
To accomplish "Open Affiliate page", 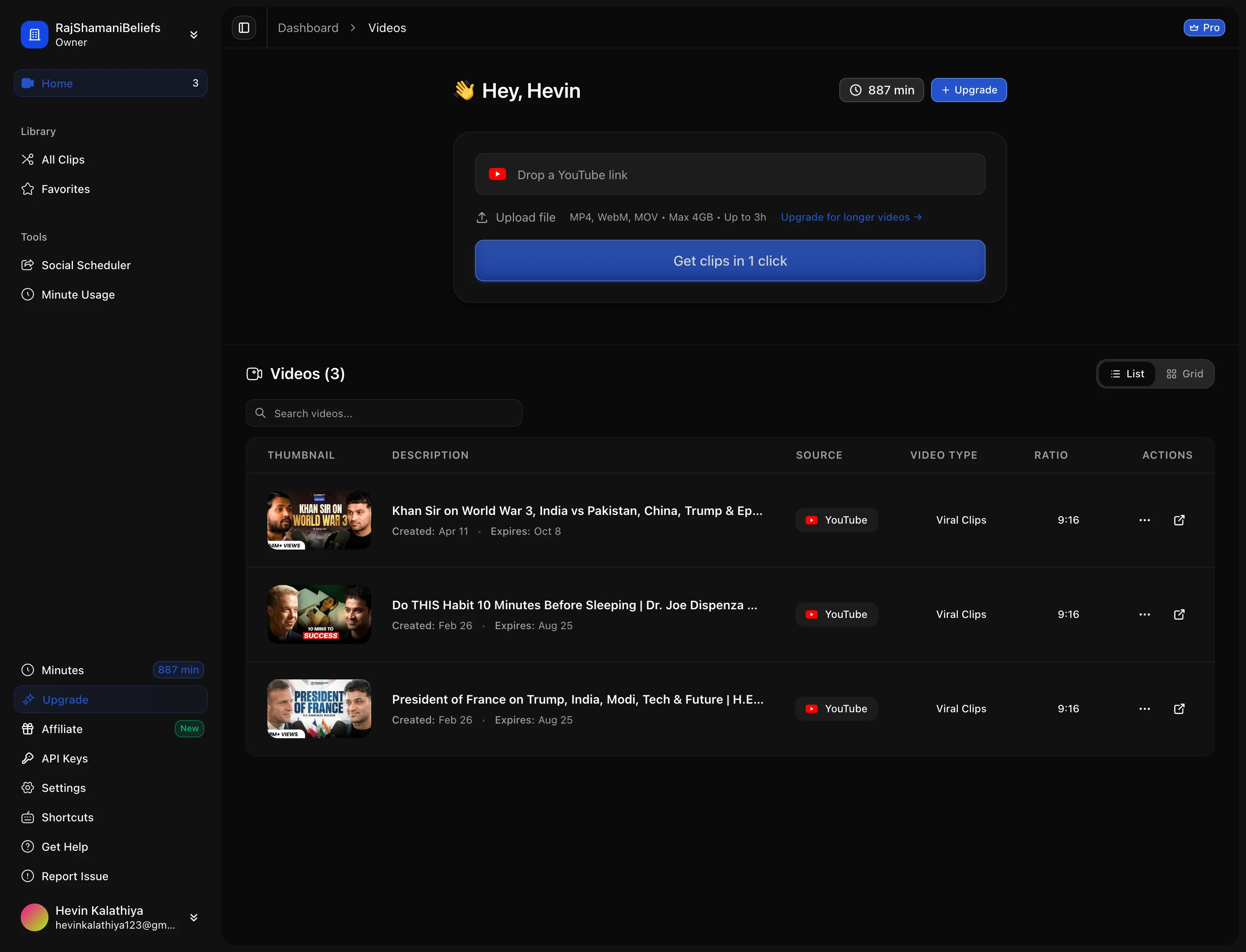I will coord(110,729).
